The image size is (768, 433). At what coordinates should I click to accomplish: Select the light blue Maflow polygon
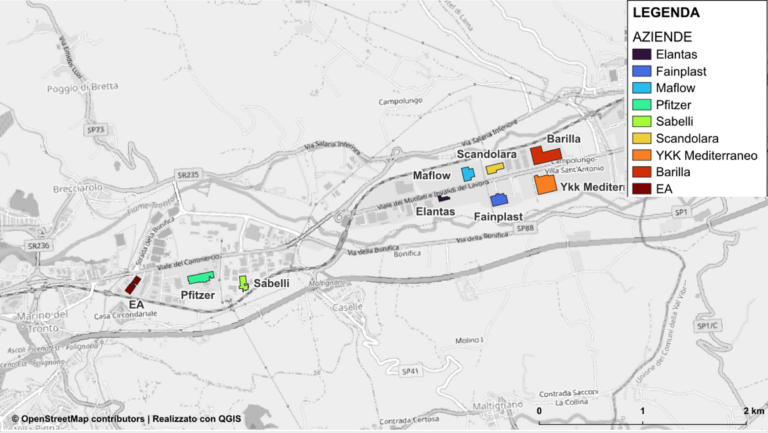click(468, 174)
